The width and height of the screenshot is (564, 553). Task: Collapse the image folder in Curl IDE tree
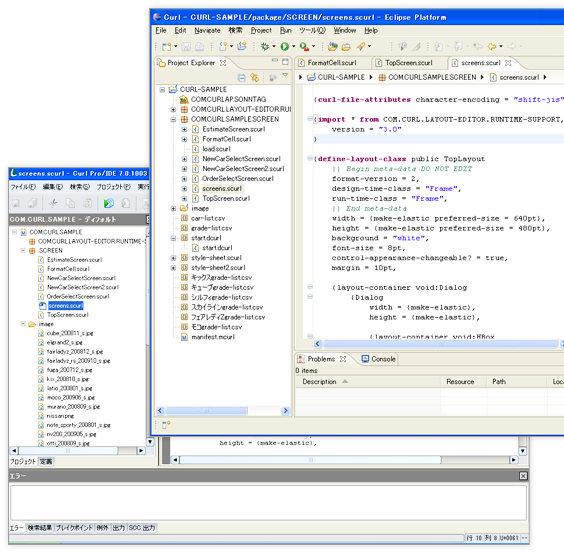coord(23,324)
